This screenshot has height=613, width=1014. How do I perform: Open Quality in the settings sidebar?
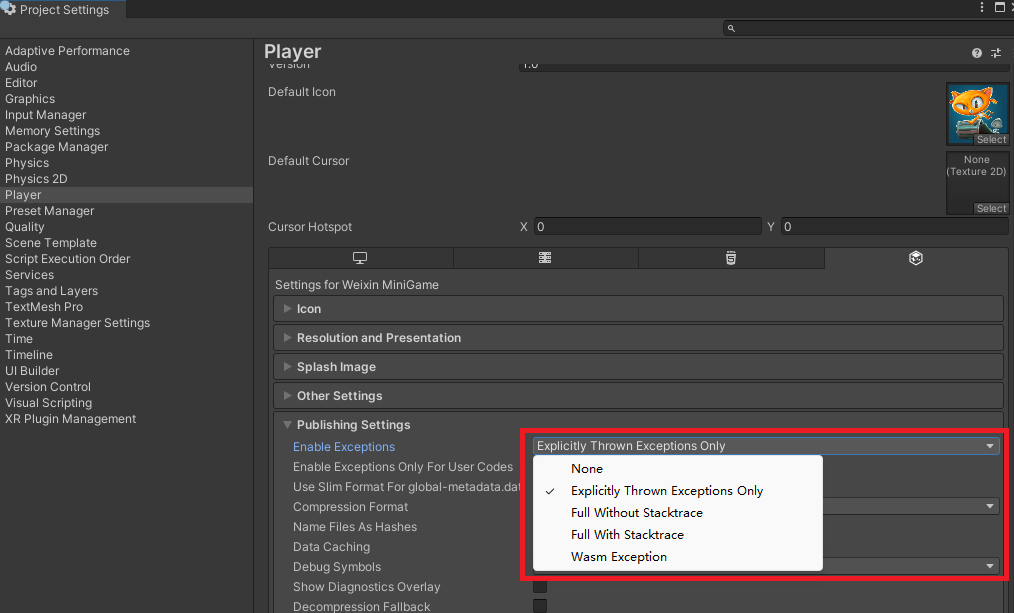pyautogui.click(x=25, y=227)
